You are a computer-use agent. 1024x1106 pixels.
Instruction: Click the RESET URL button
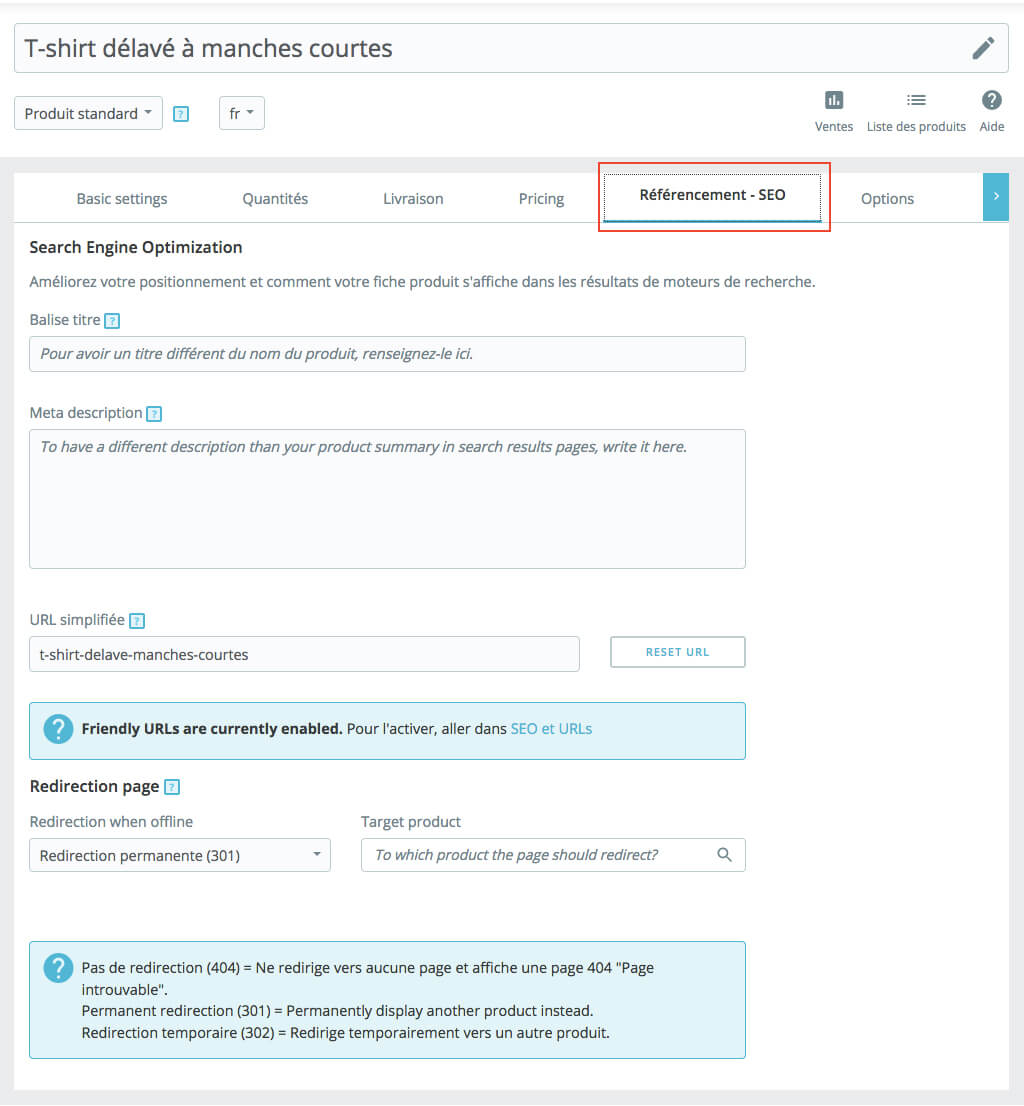click(x=677, y=652)
